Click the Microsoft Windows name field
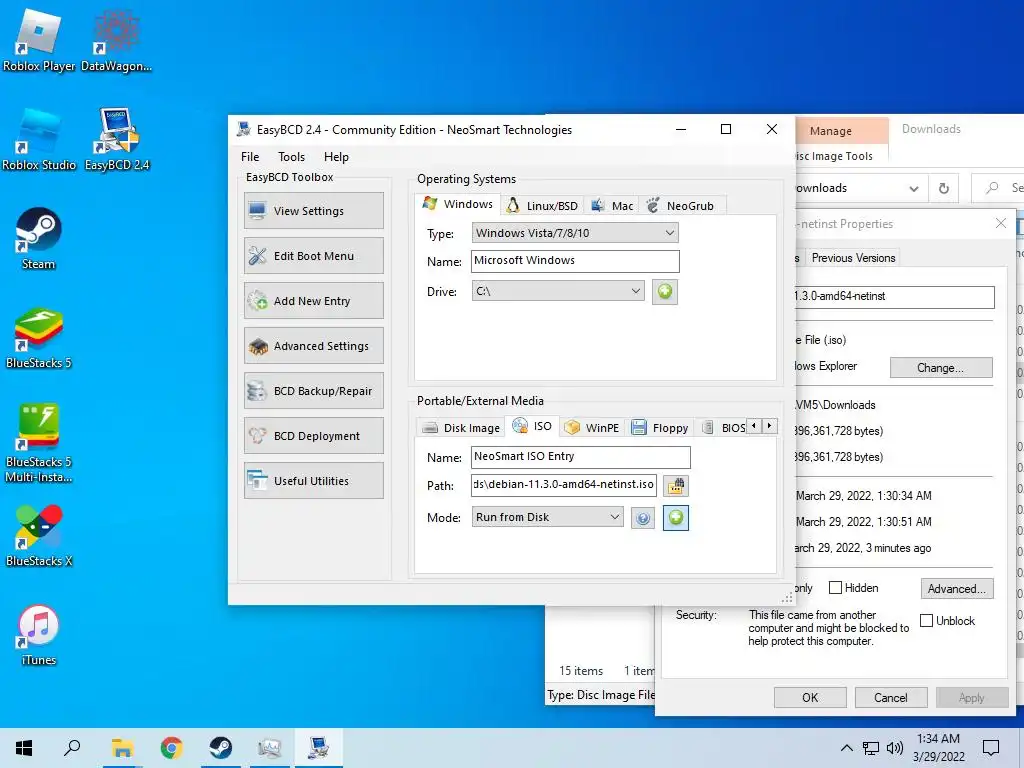The image size is (1024, 768). click(x=575, y=261)
